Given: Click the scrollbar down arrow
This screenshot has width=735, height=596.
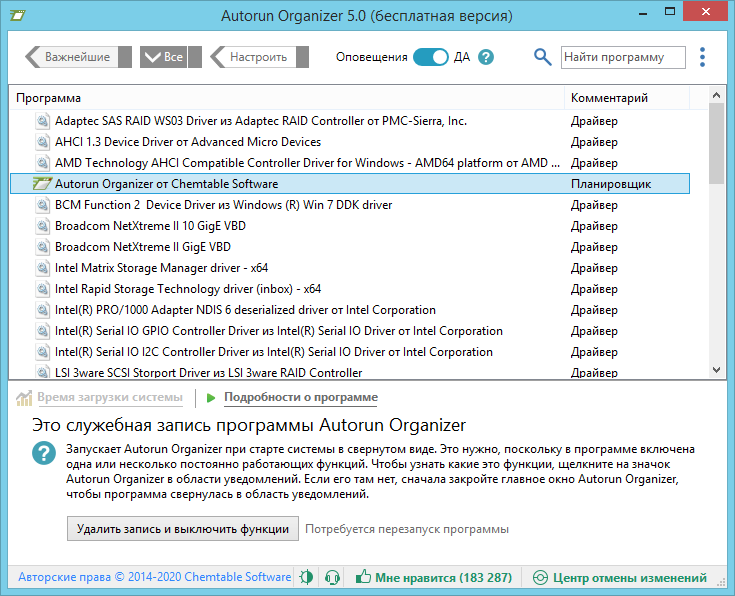Looking at the screenshot, I should 716,370.
